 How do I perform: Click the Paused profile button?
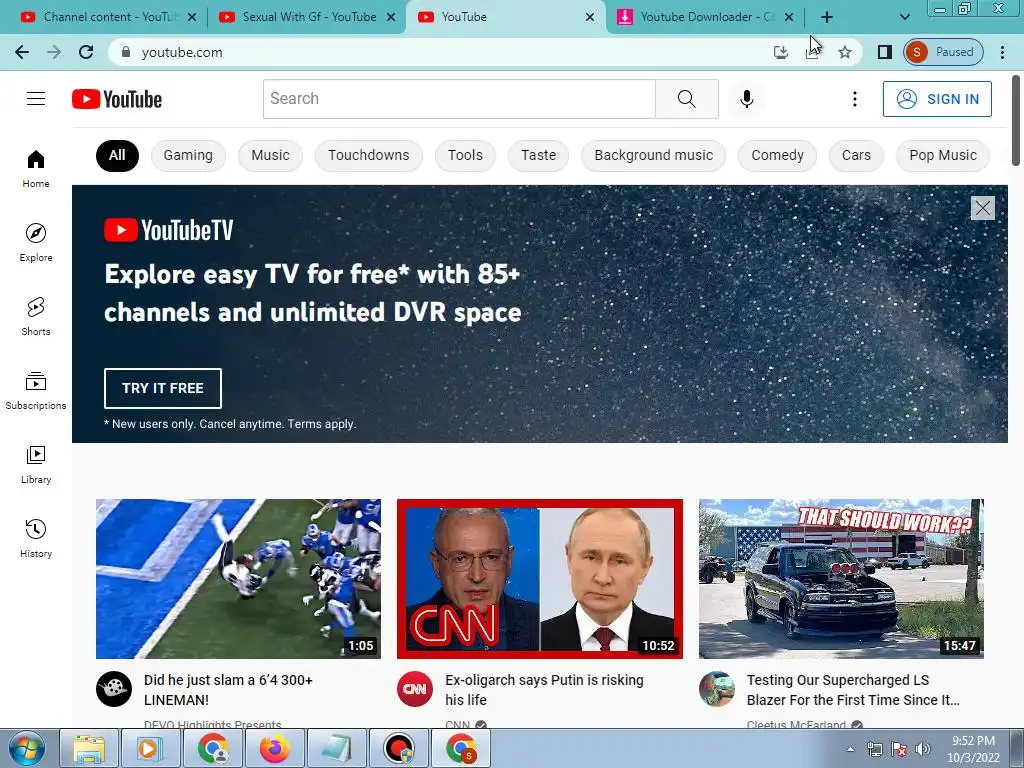click(944, 52)
